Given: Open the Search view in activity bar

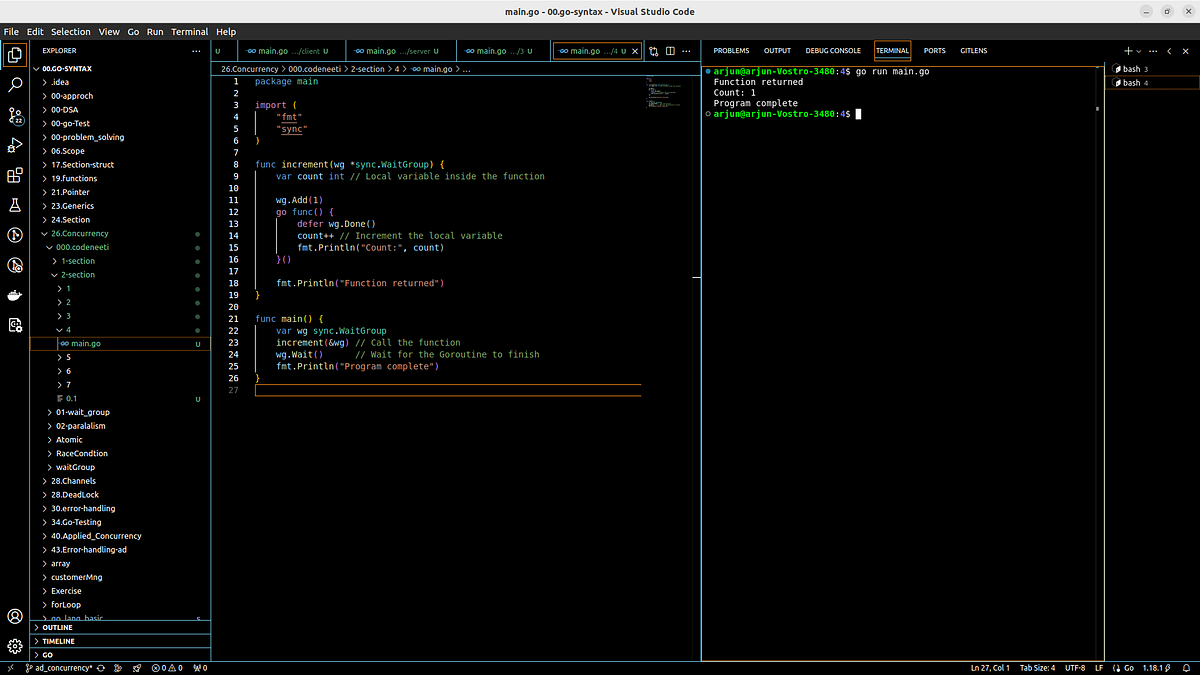Looking at the screenshot, I should click(15, 85).
